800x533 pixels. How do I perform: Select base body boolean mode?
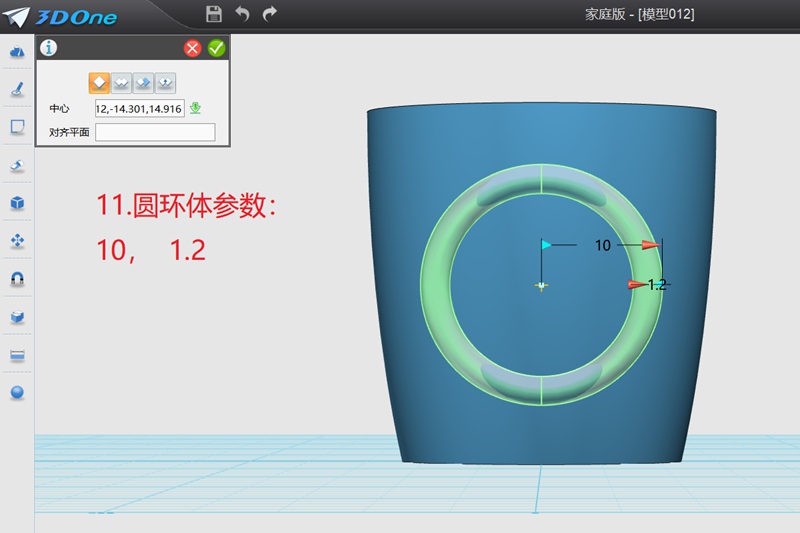click(99, 83)
